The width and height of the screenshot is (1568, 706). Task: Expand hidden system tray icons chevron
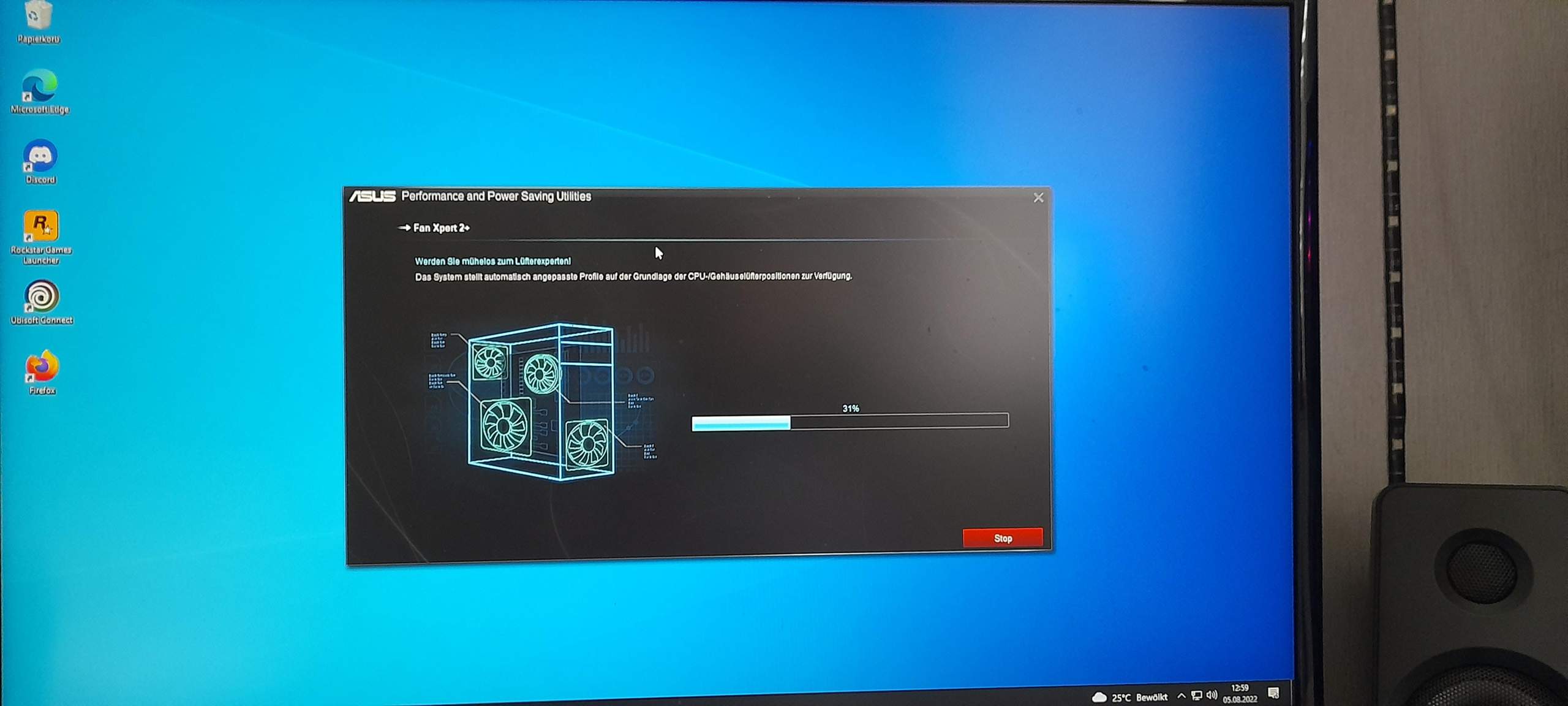[1181, 696]
